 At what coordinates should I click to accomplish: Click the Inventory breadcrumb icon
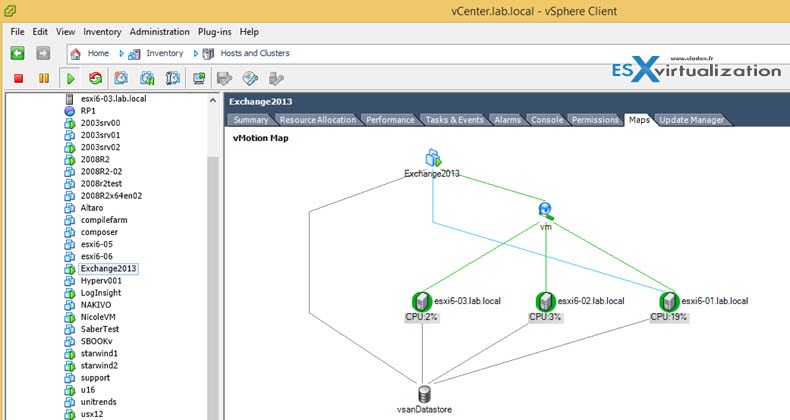(134, 53)
